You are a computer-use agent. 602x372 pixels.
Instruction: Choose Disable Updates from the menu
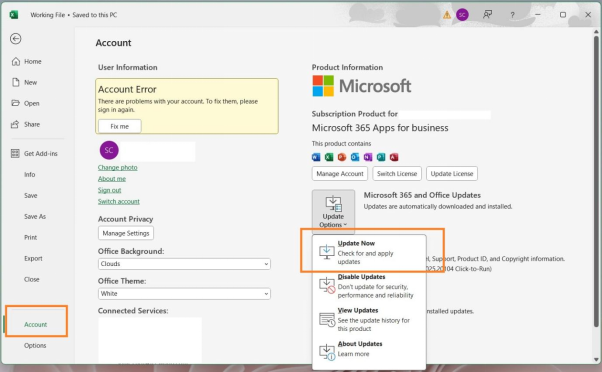[x=369, y=286]
